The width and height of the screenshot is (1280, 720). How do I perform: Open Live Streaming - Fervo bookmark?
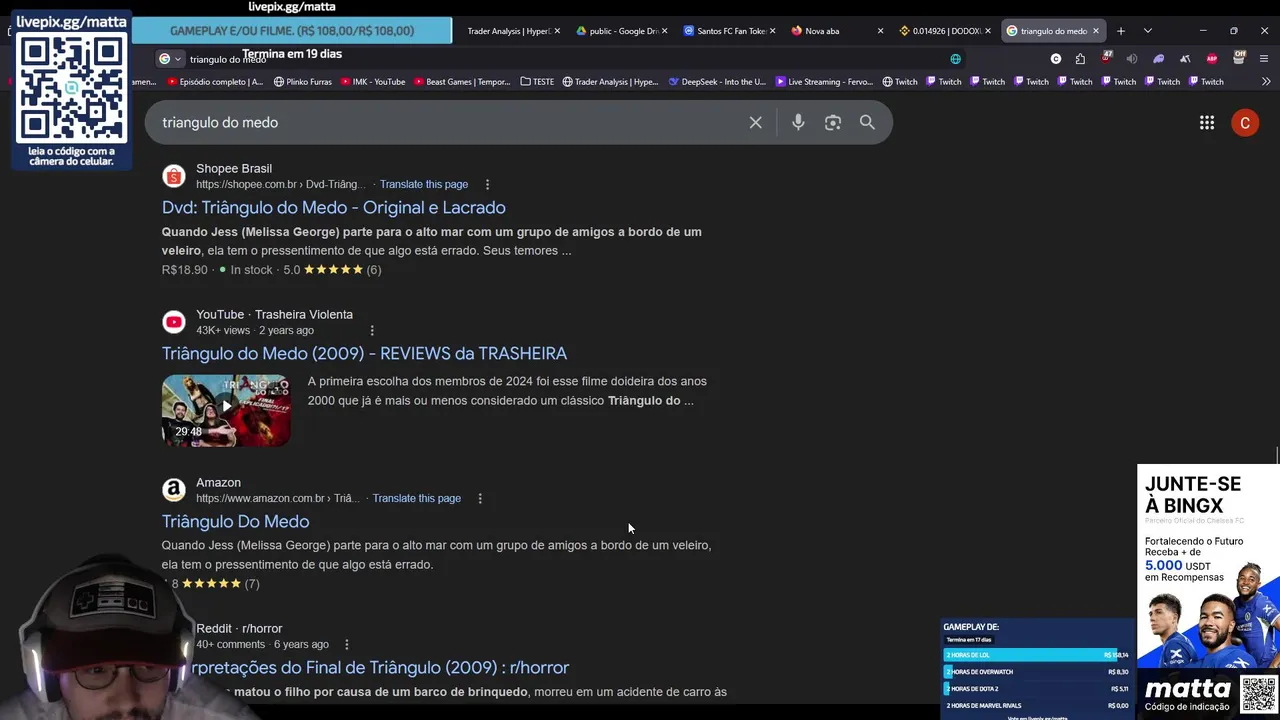(x=824, y=82)
